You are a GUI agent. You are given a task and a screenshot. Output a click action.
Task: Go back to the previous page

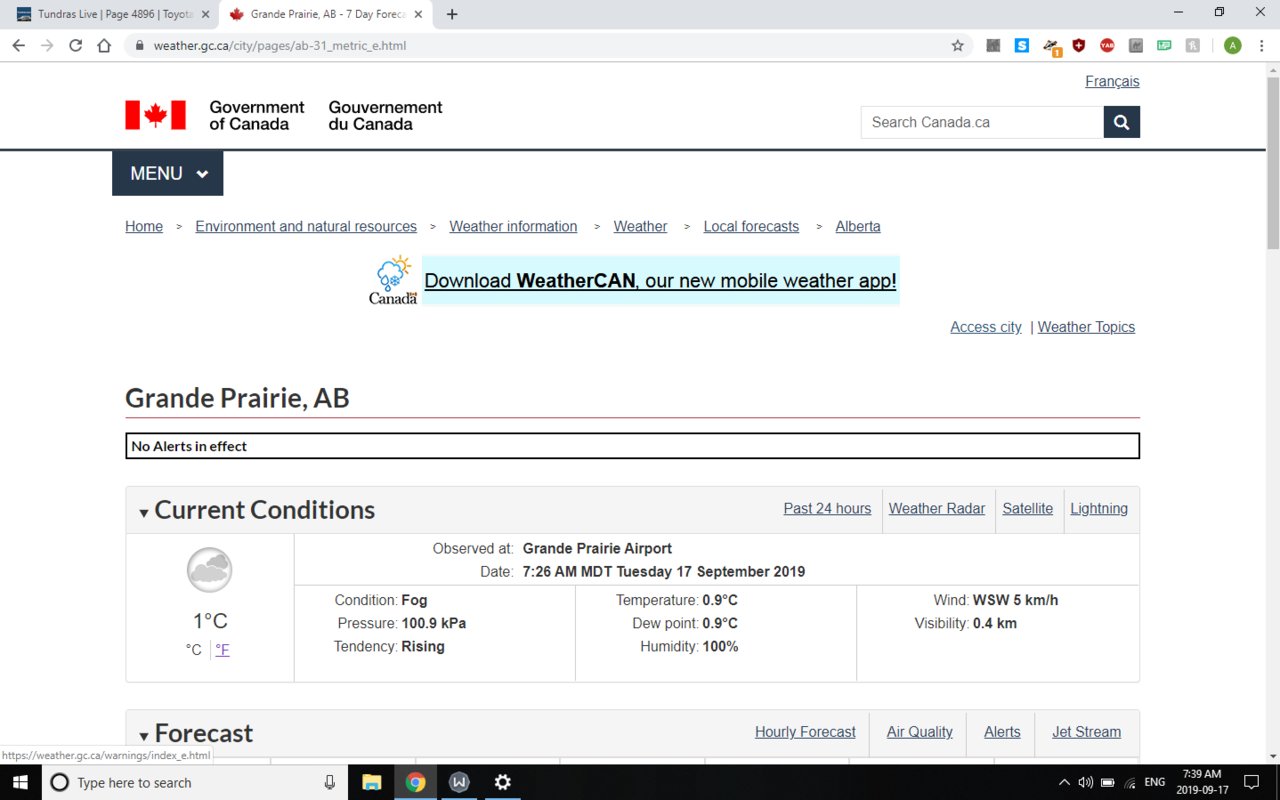18,45
